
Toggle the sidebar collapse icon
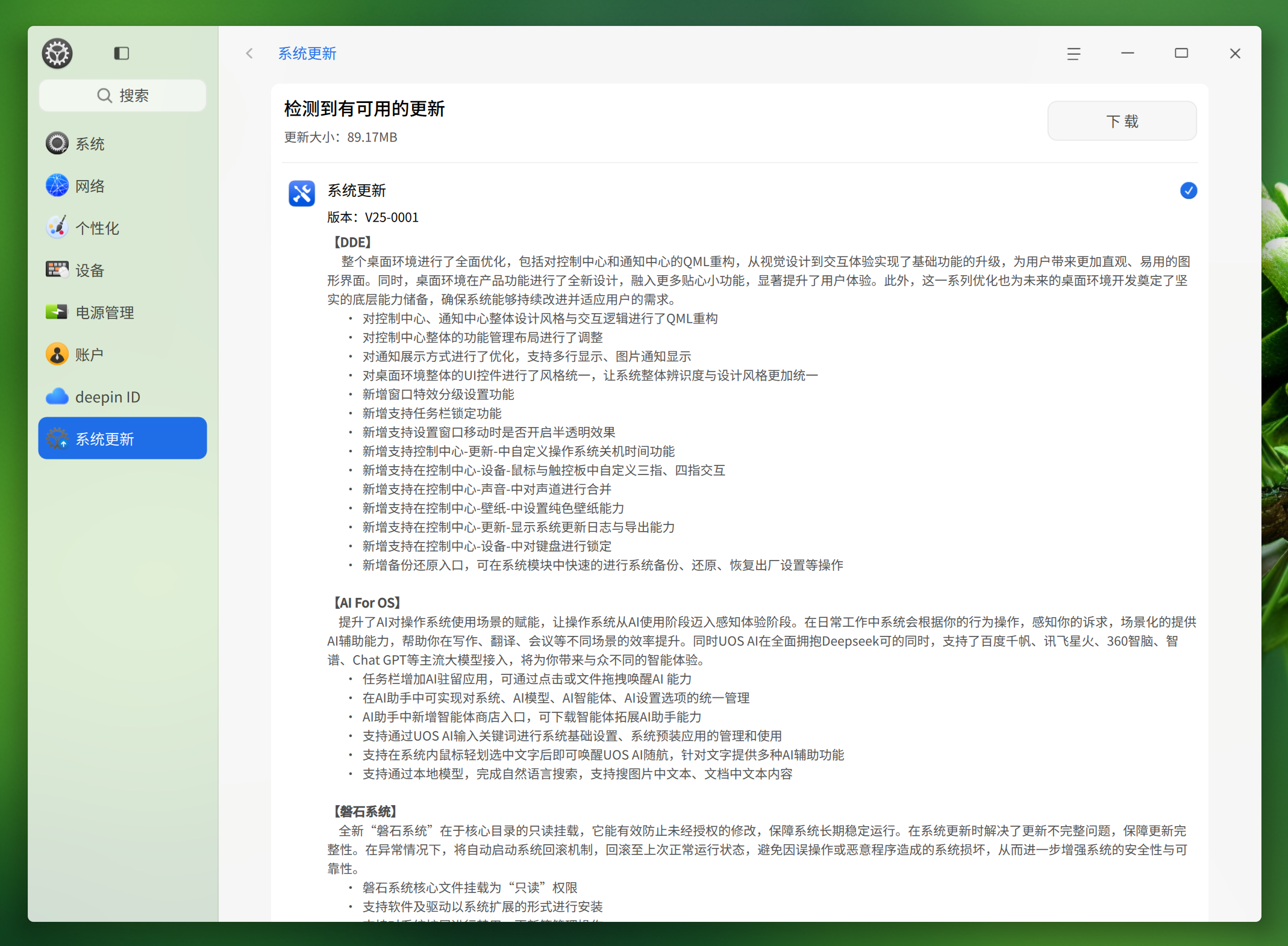(122, 53)
